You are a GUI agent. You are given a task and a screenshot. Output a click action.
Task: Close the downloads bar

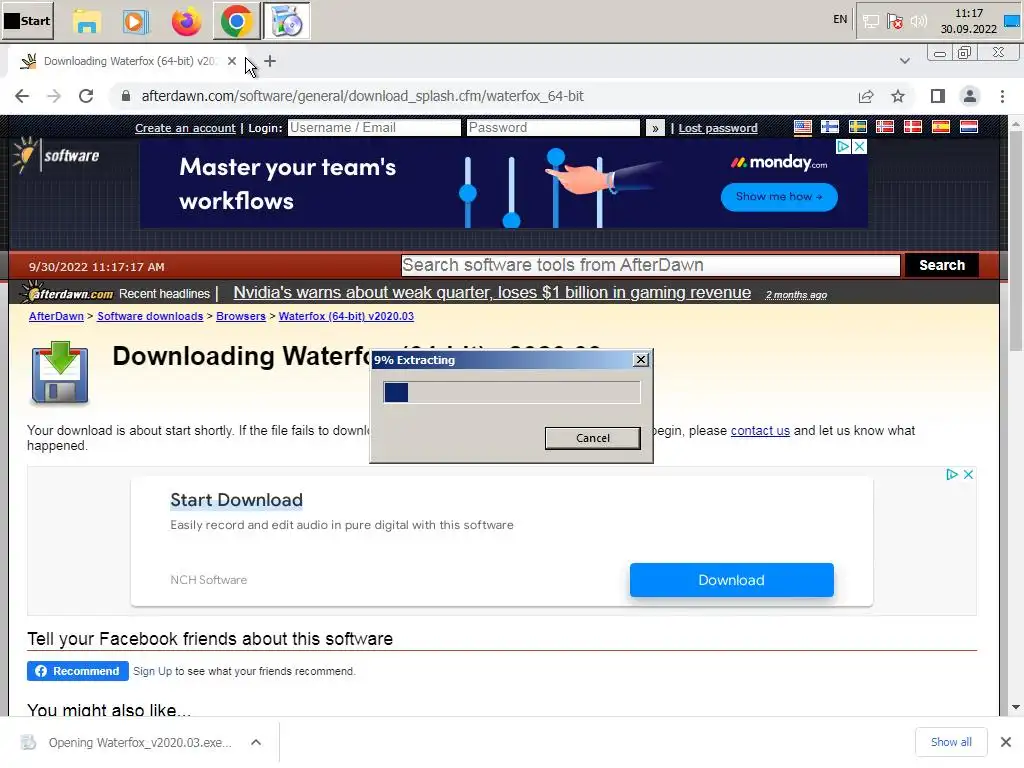pyautogui.click(x=1006, y=743)
